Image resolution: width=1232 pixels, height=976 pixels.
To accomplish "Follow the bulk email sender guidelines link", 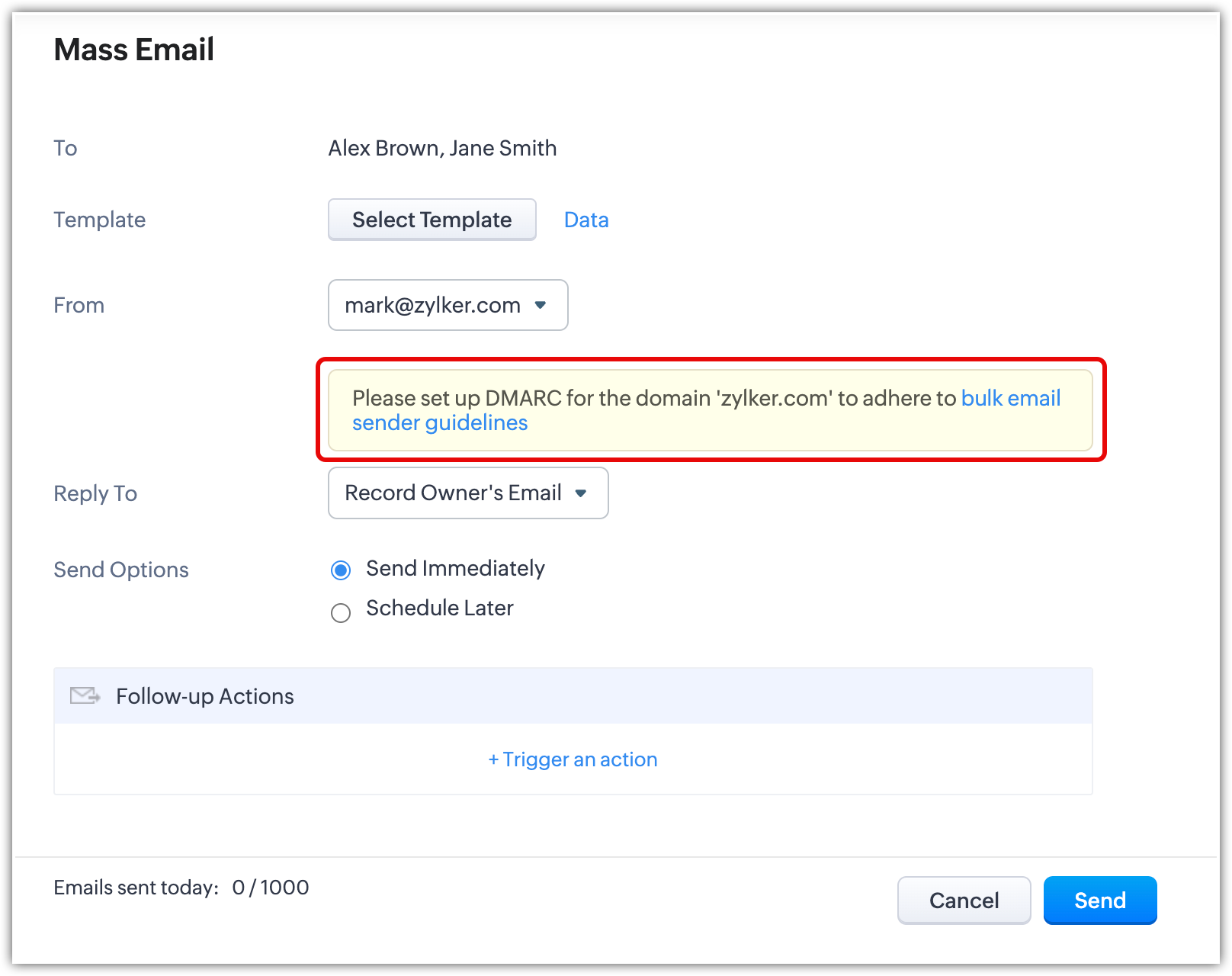I will tap(1010, 398).
